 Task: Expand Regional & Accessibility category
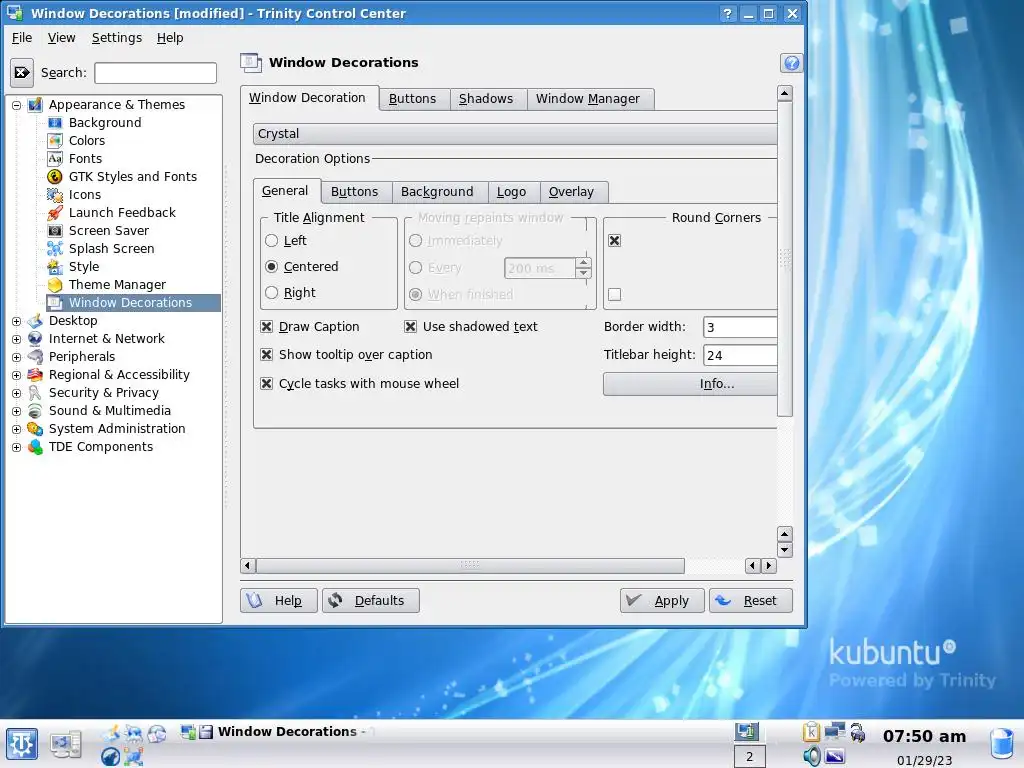(x=16, y=376)
